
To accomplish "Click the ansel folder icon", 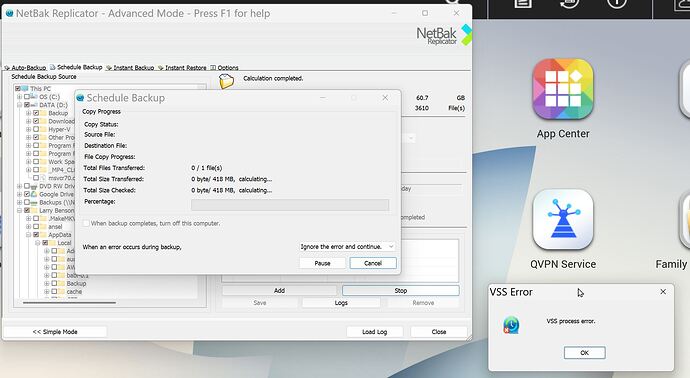I will click(43, 227).
